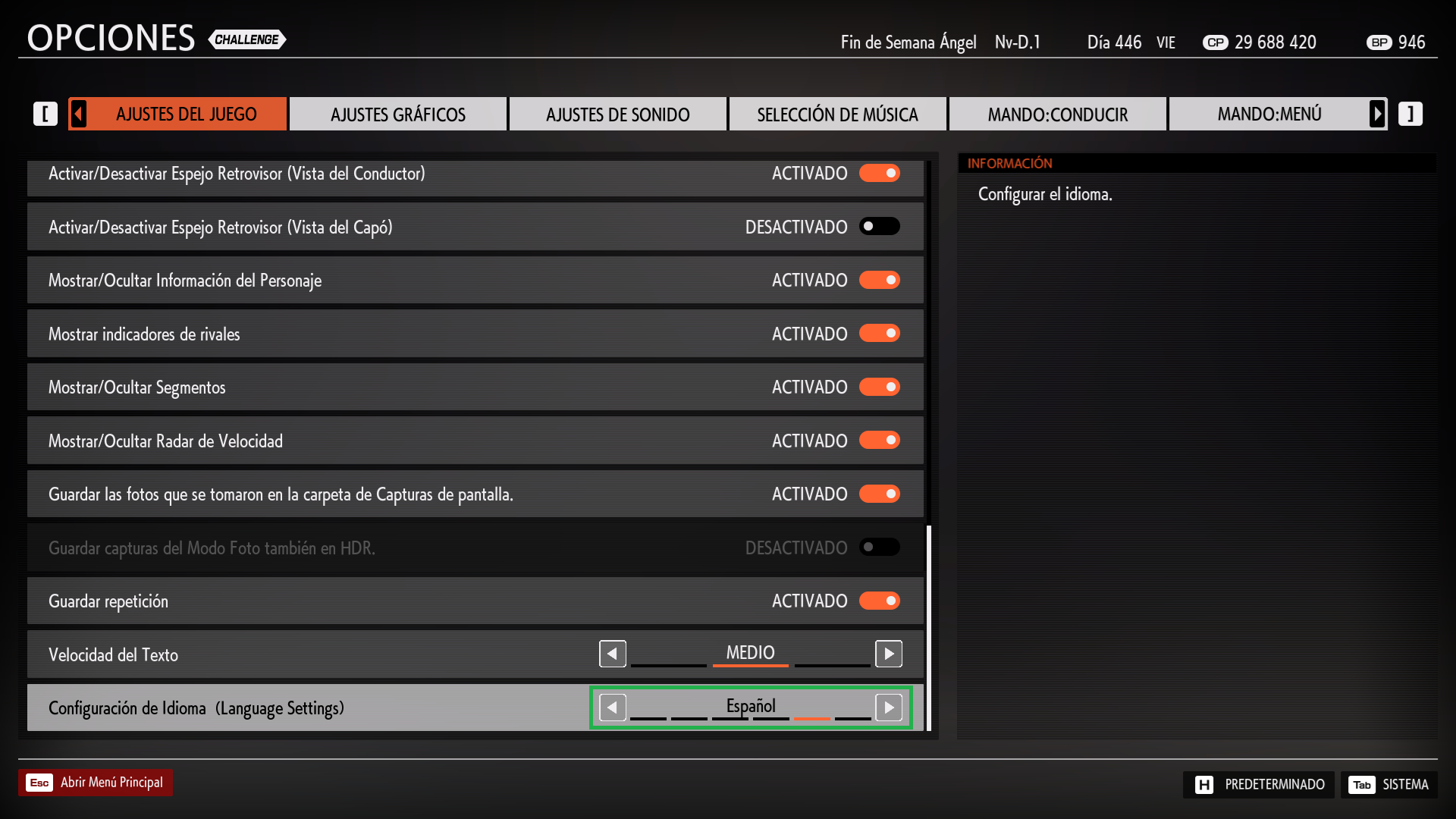Screen dimensions: 1456x819
Task: Click left arrow beside Ajustes del Juego tab
Action: point(79,114)
